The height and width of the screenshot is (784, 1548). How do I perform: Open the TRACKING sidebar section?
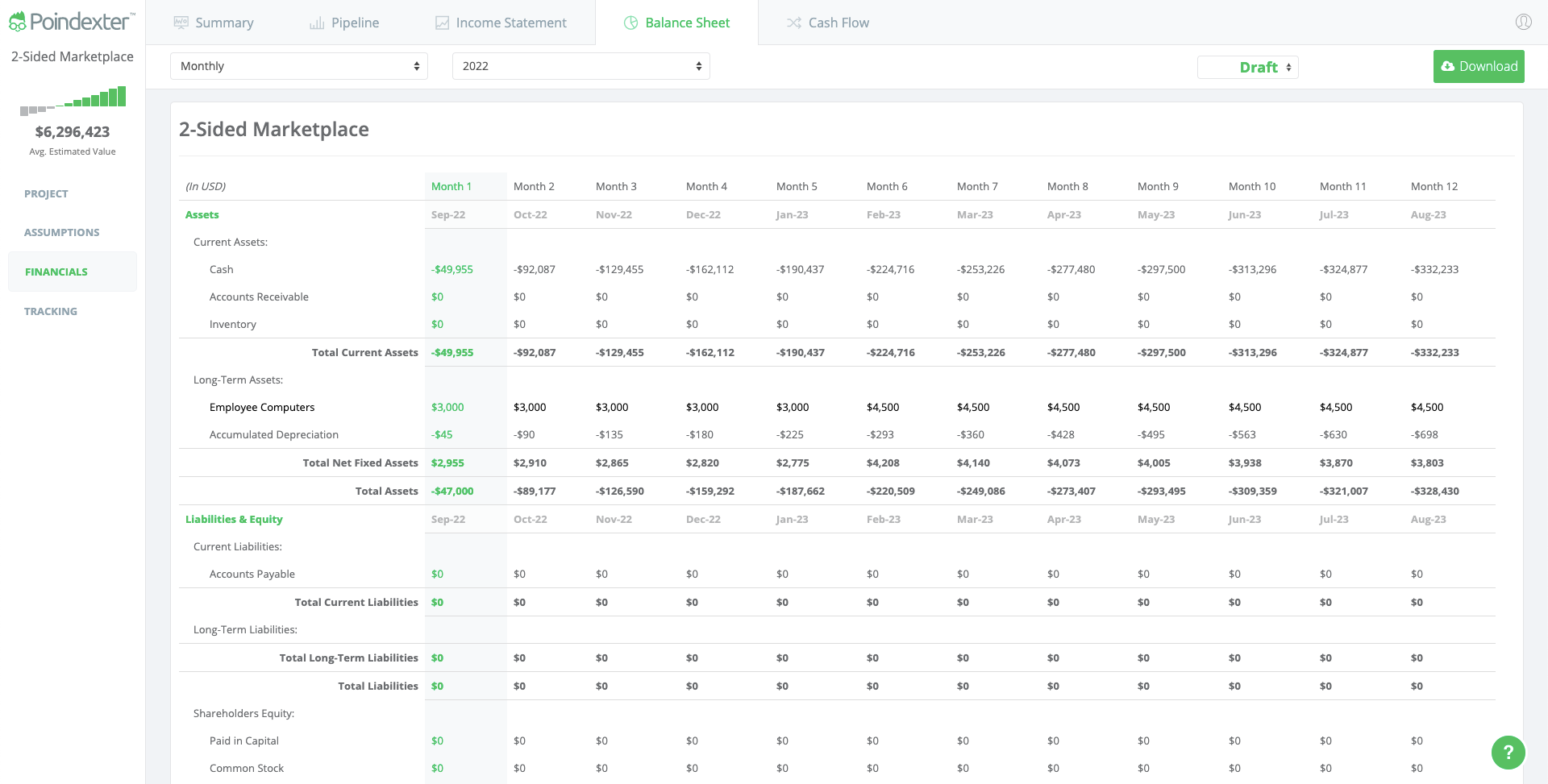[x=51, y=311]
